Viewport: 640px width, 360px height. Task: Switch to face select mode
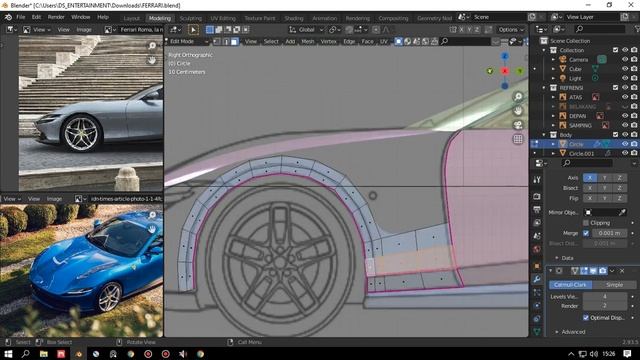[234, 41]
